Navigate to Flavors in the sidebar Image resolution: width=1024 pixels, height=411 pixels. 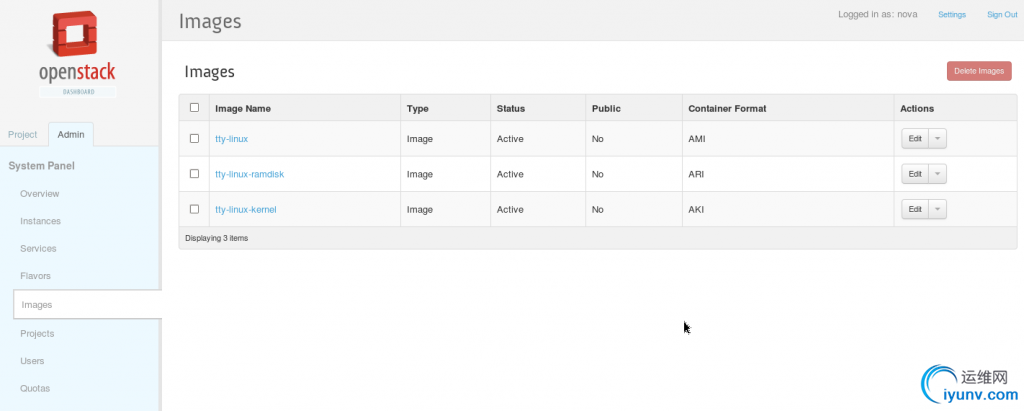click(x=35, y=275)
